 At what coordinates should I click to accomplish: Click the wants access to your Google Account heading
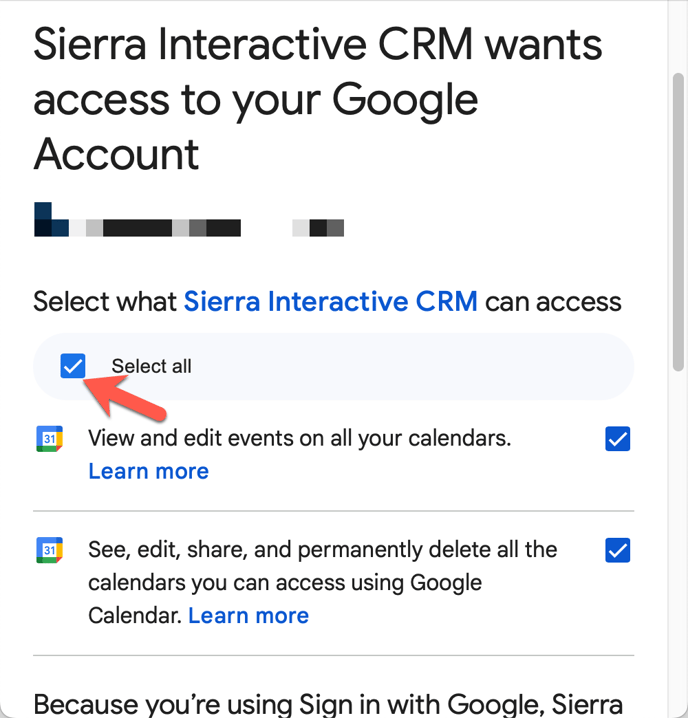click(317, 99)
